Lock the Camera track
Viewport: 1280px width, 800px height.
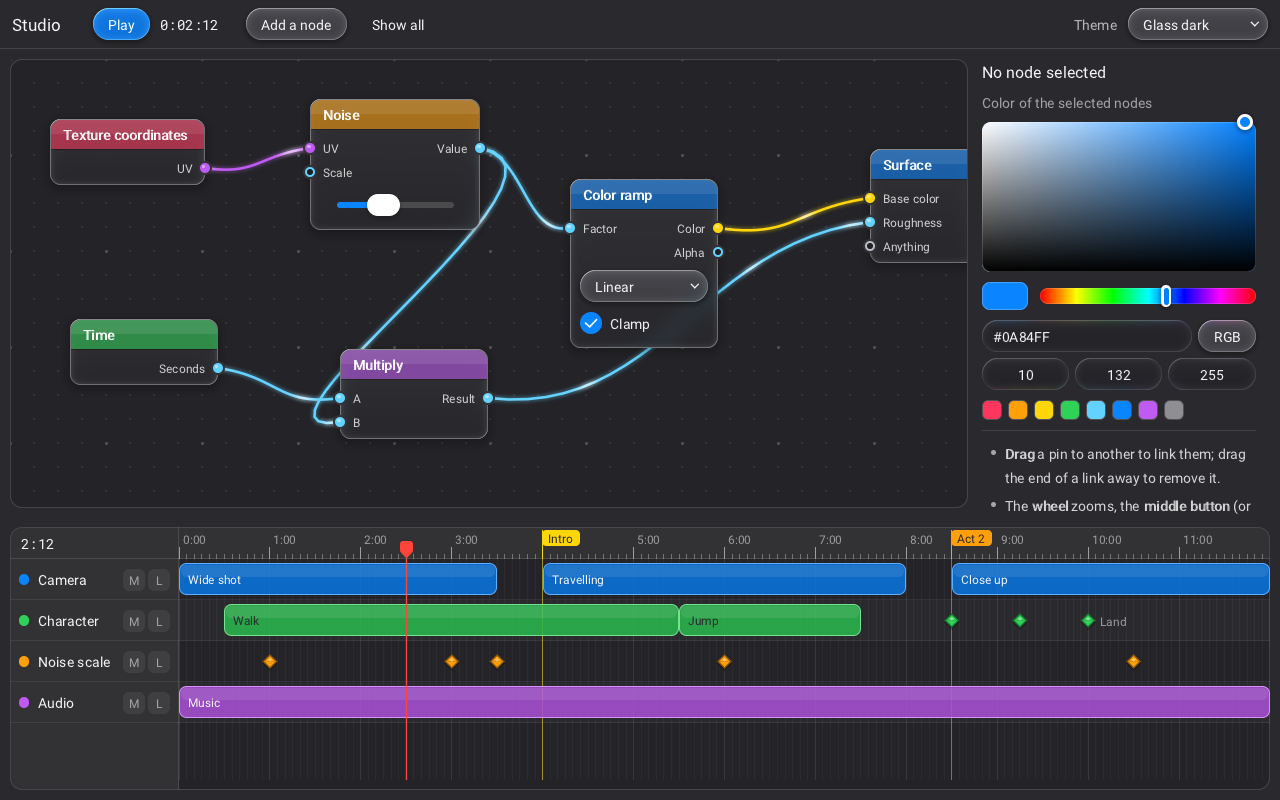(159, 580)
